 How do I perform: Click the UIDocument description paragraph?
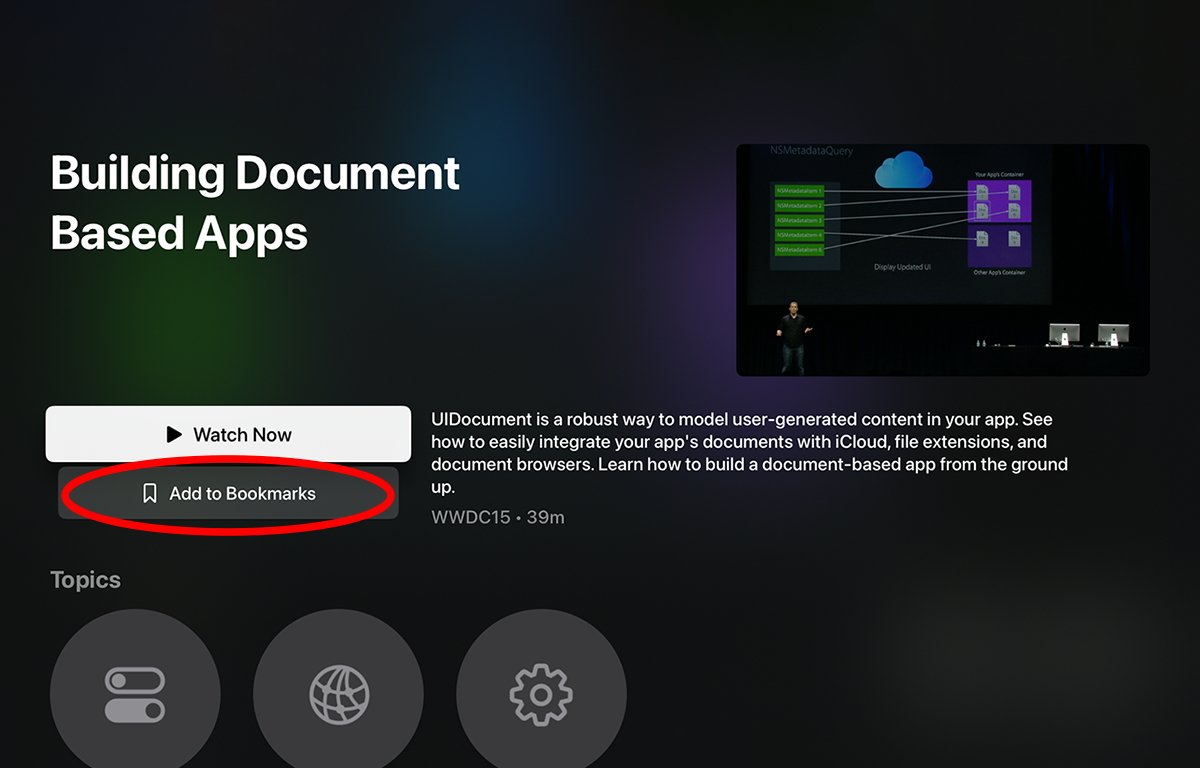point(749,453)
